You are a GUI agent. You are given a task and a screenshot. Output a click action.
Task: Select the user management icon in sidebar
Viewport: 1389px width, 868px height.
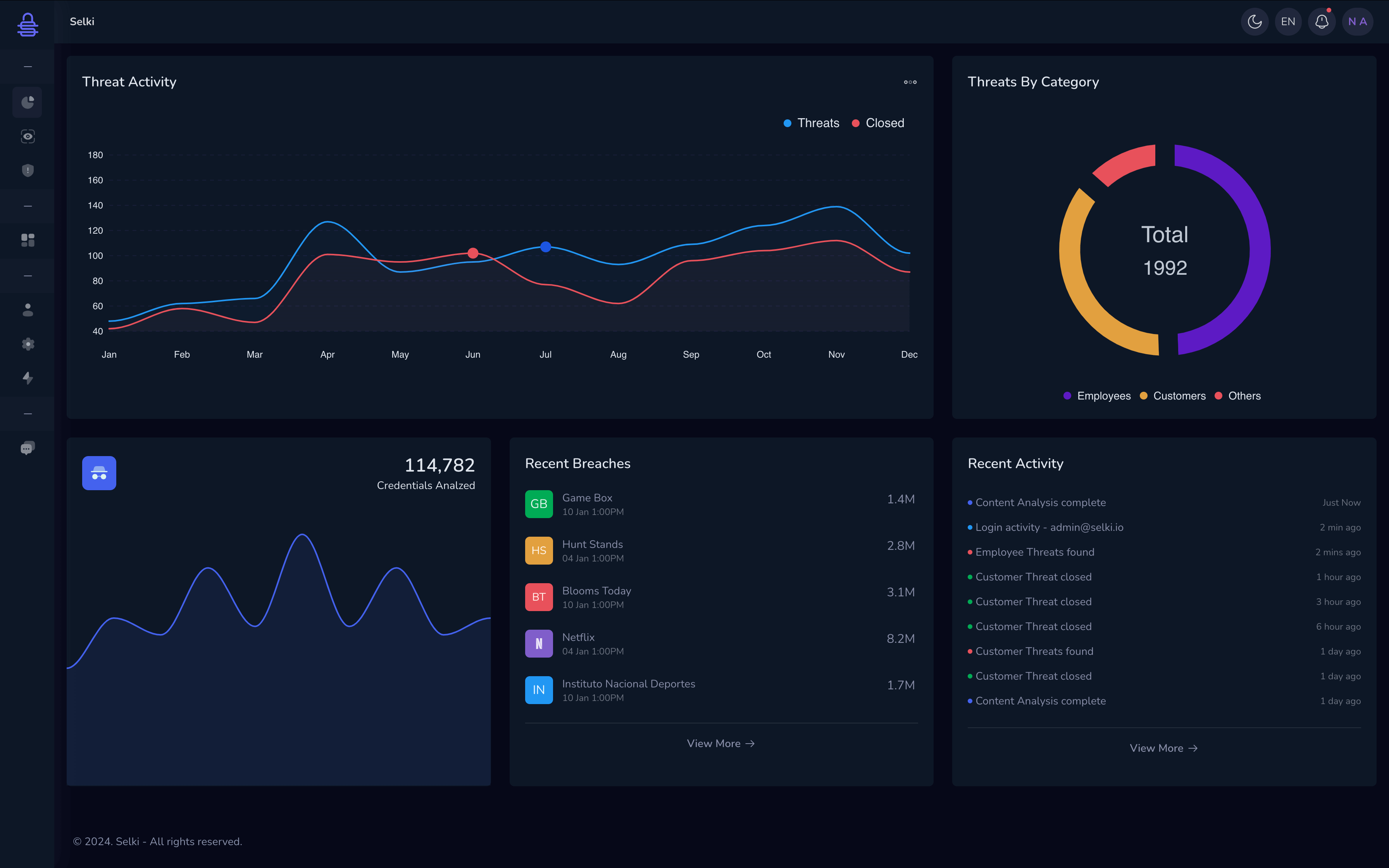click(x=27, y=309)
